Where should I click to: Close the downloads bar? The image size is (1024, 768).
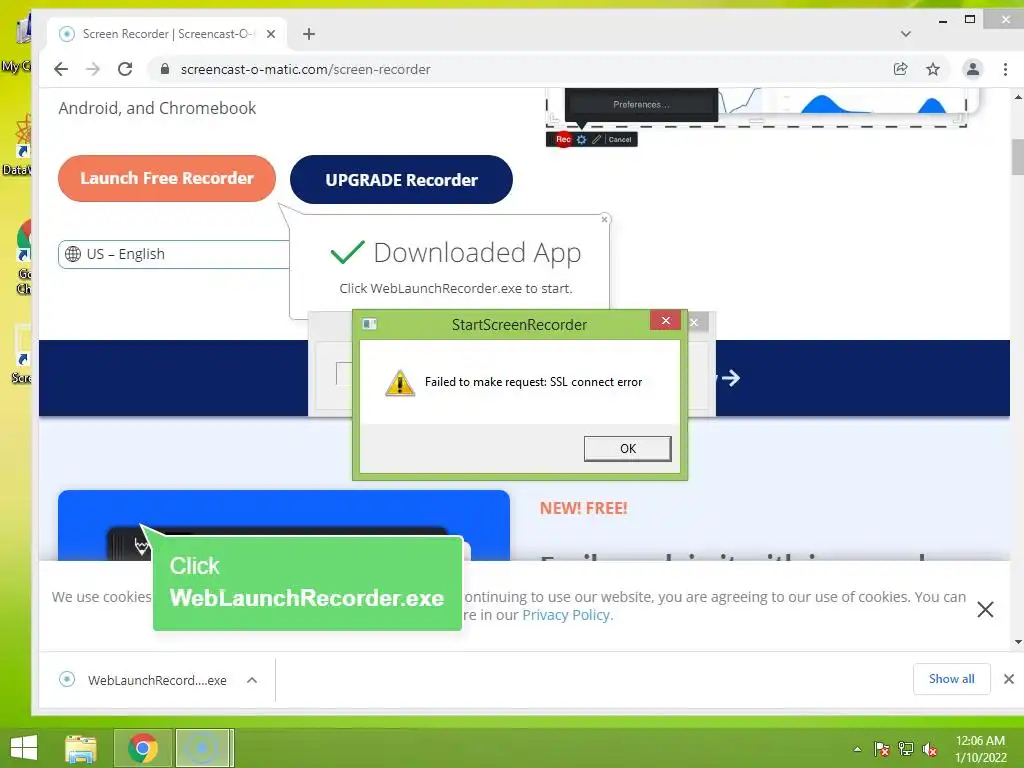[x=1008, y=679]
